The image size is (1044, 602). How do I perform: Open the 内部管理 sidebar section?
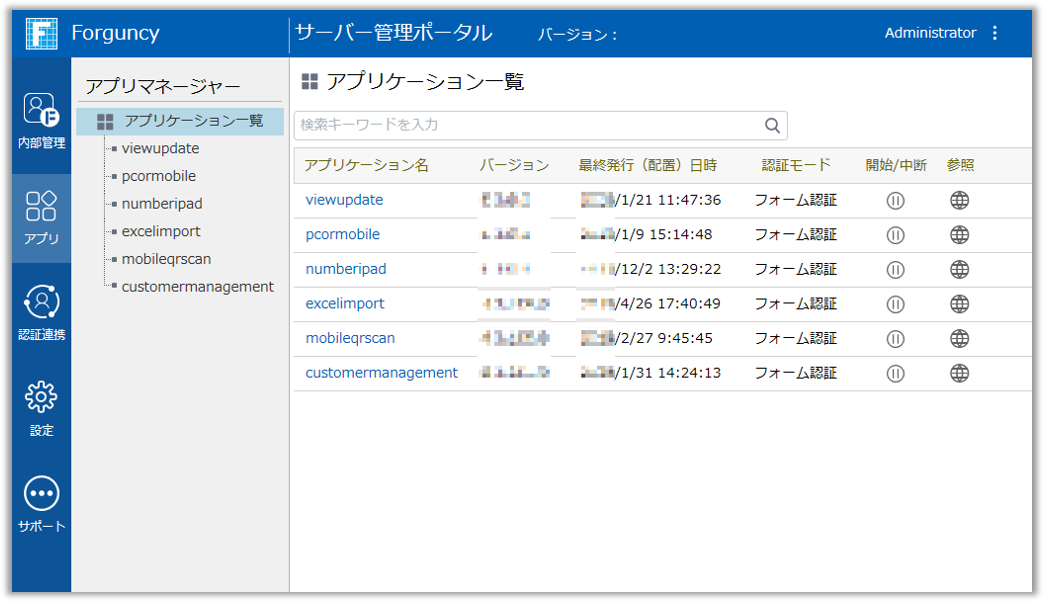41,120
